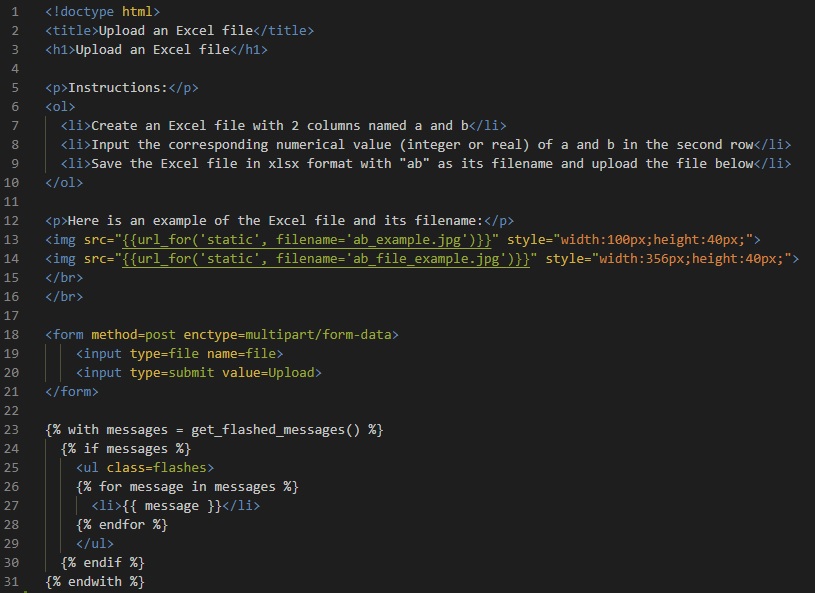815x593 pixels.
Task: Click the closing ol tag on line 10
Action: point(64,183)
